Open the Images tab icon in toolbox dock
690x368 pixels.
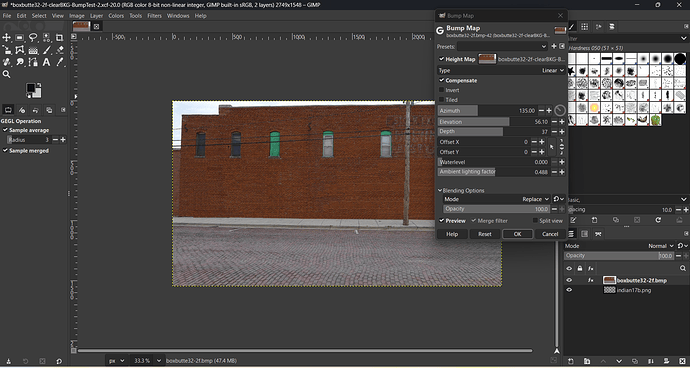click(49, 110)
